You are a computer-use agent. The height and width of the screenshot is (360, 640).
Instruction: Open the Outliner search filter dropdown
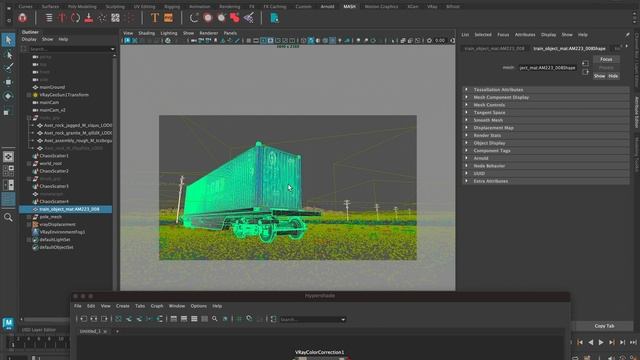coord(113,49)
